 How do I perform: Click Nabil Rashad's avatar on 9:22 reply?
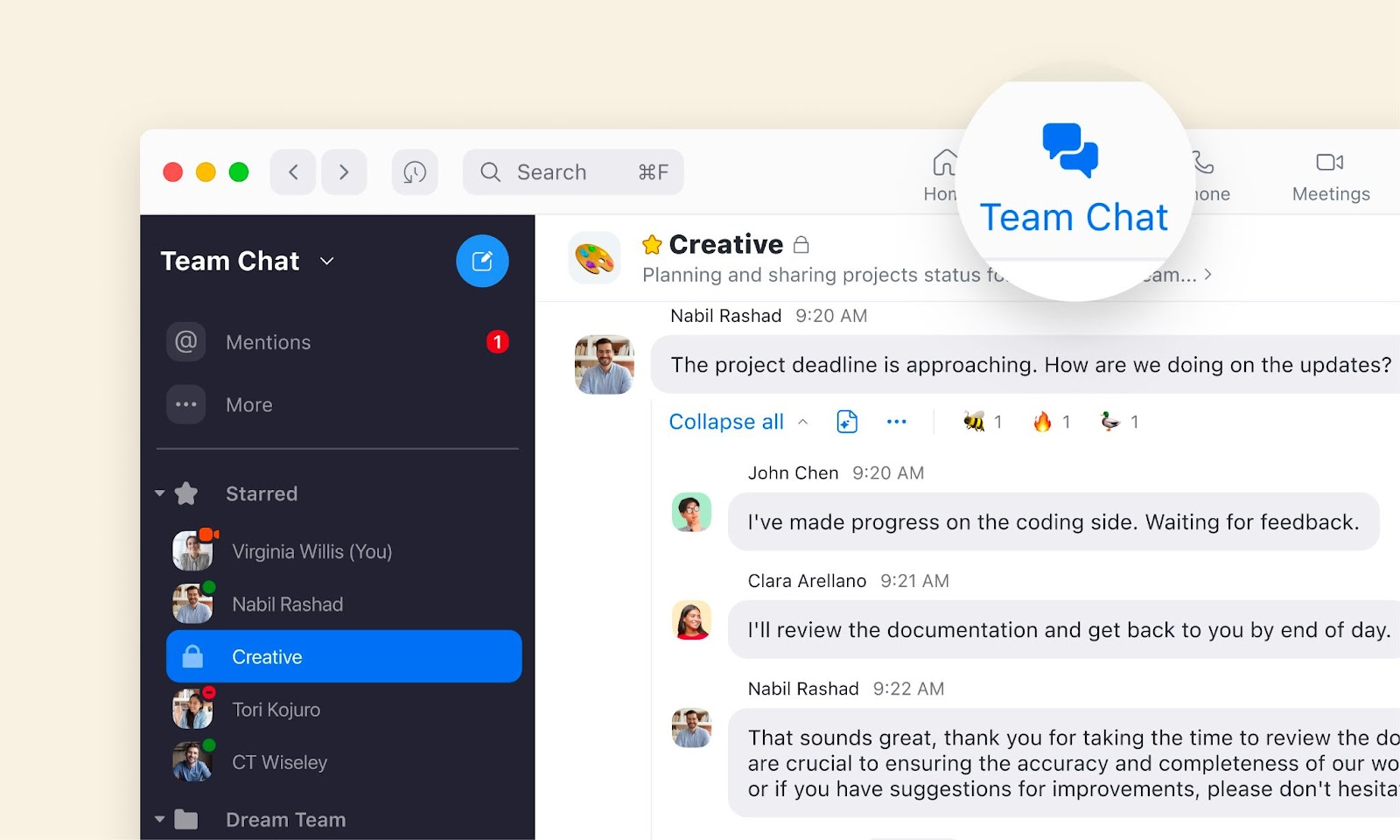(x=691, y=728)
